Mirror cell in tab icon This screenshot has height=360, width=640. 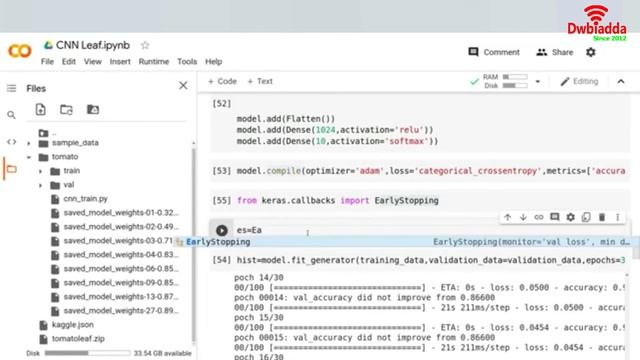tap(586, 217)
